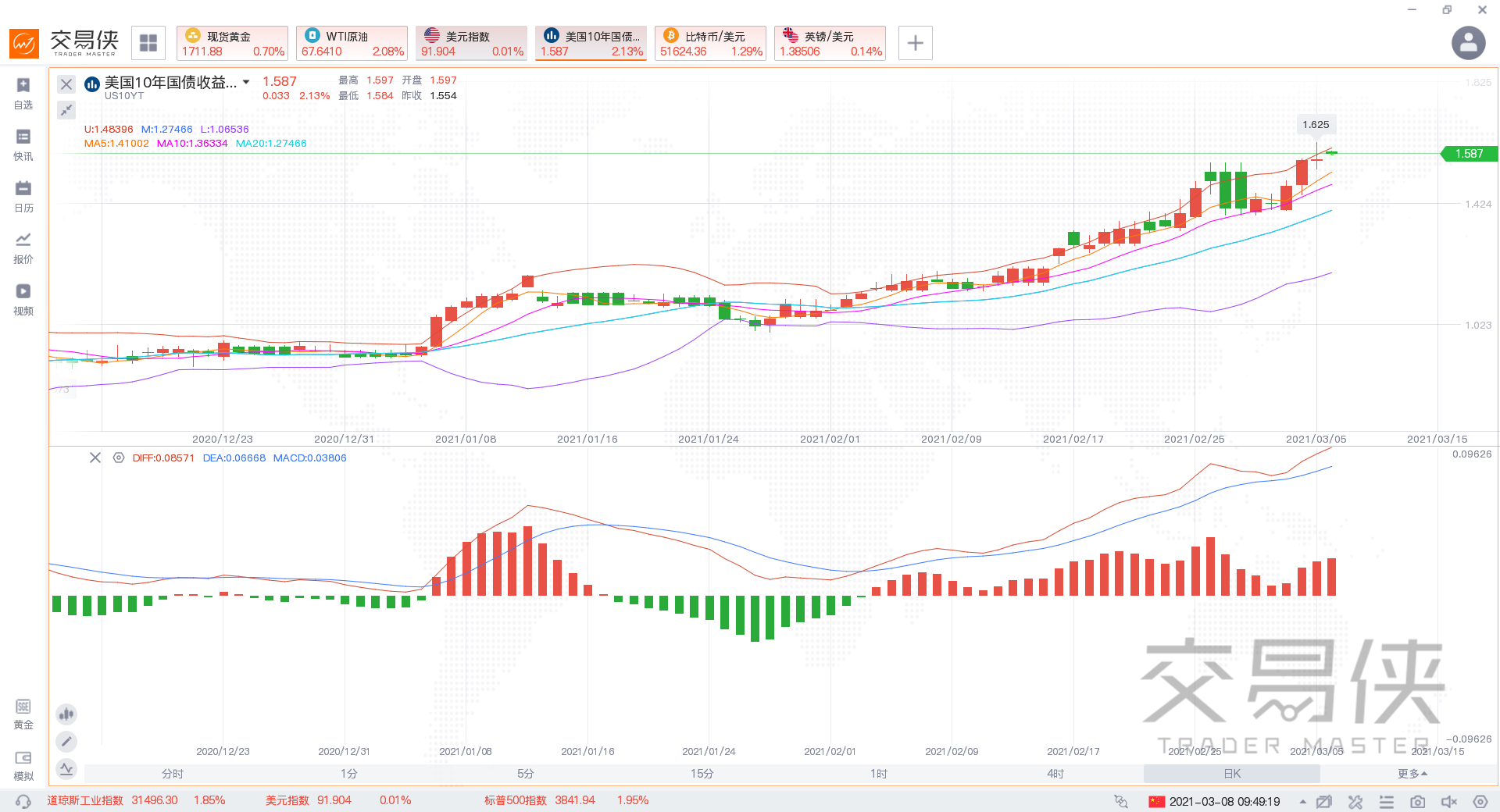Switch to 英镑/美元 quote tab
The height and width of the screenshot is (812, 1500).
pyautogui.click(x=830, y=43)
